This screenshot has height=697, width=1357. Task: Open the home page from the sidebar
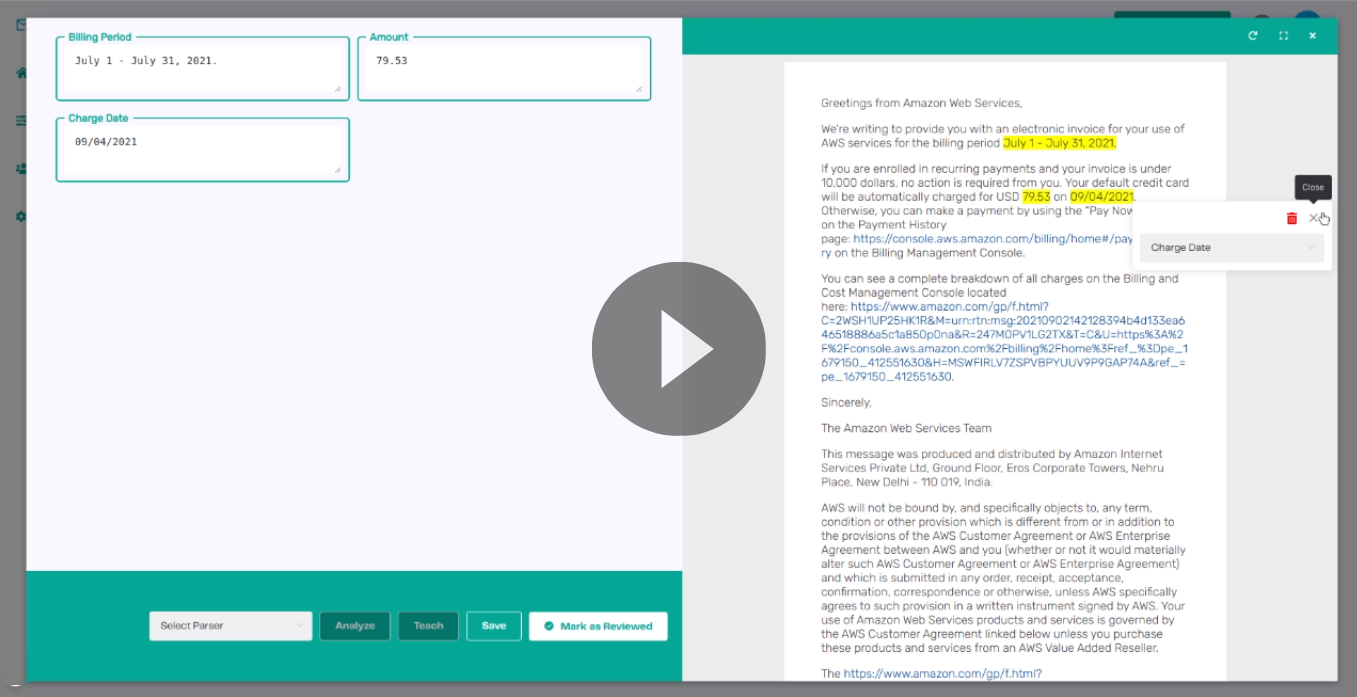click(x=21, y=73)
